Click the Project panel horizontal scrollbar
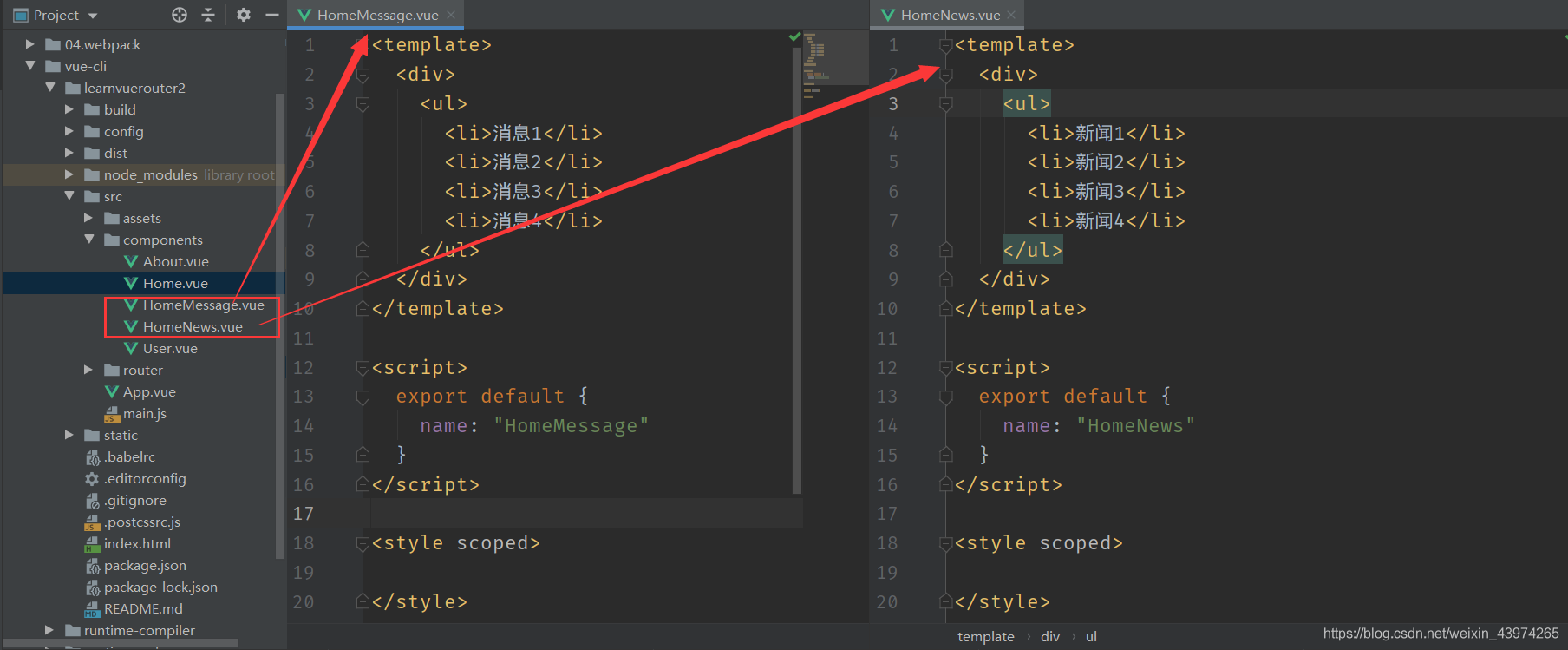The image size is (1568, 650). [120, 643]
